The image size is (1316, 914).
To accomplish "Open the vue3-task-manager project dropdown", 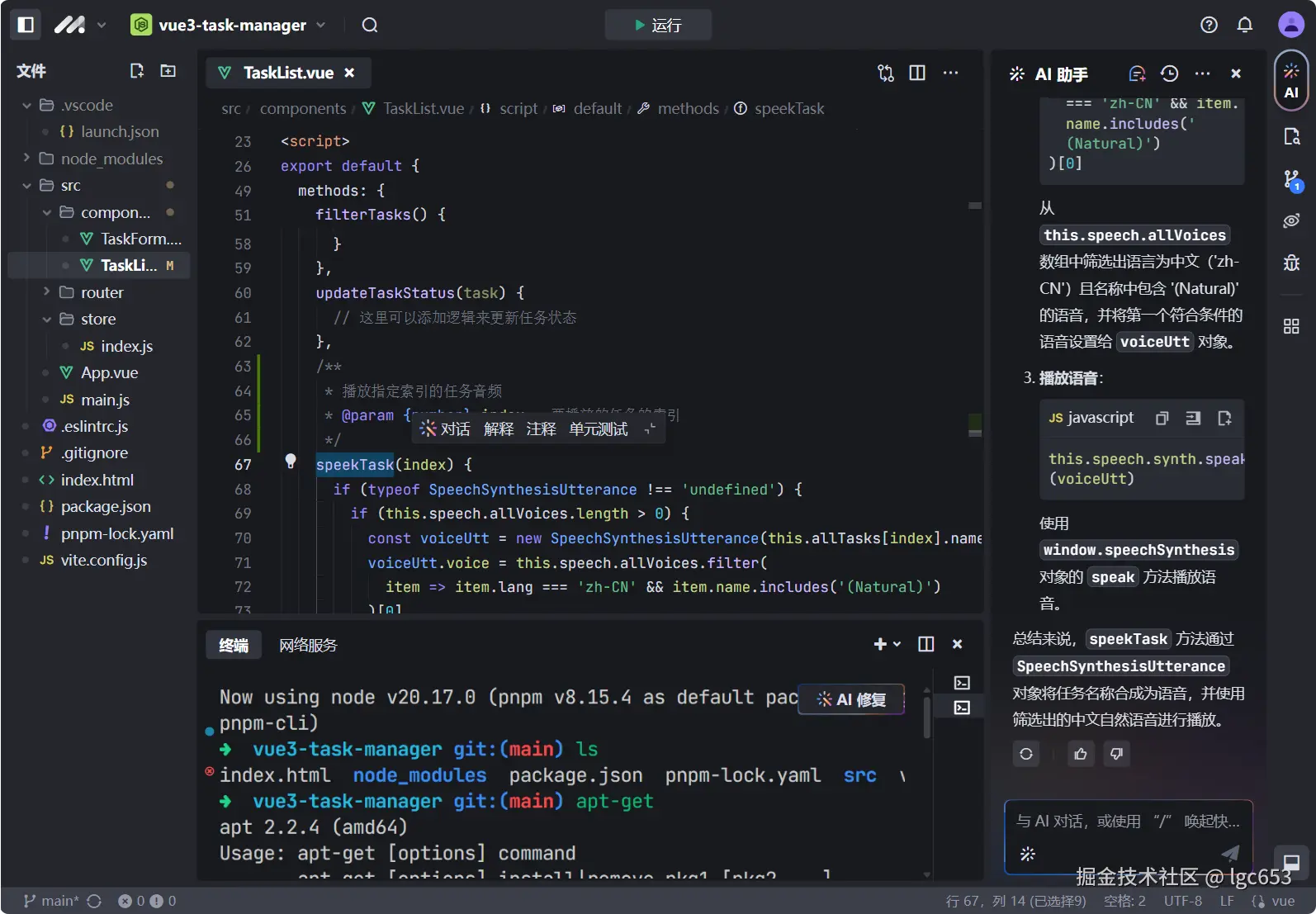I will click(x=229, y=25).
